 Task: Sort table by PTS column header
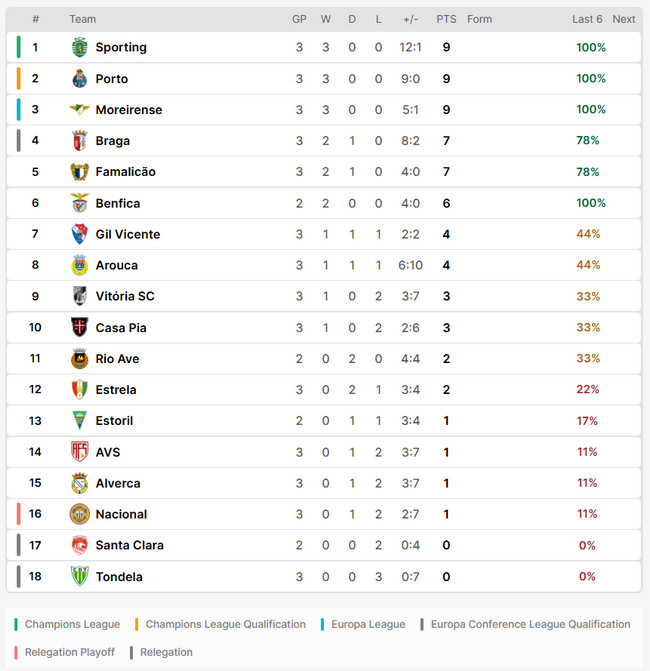pos(446,19)
